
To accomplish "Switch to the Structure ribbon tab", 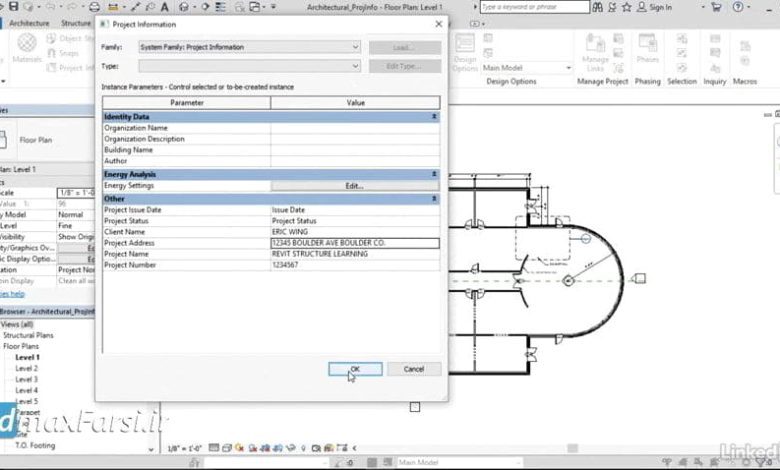I will [76, 23].
